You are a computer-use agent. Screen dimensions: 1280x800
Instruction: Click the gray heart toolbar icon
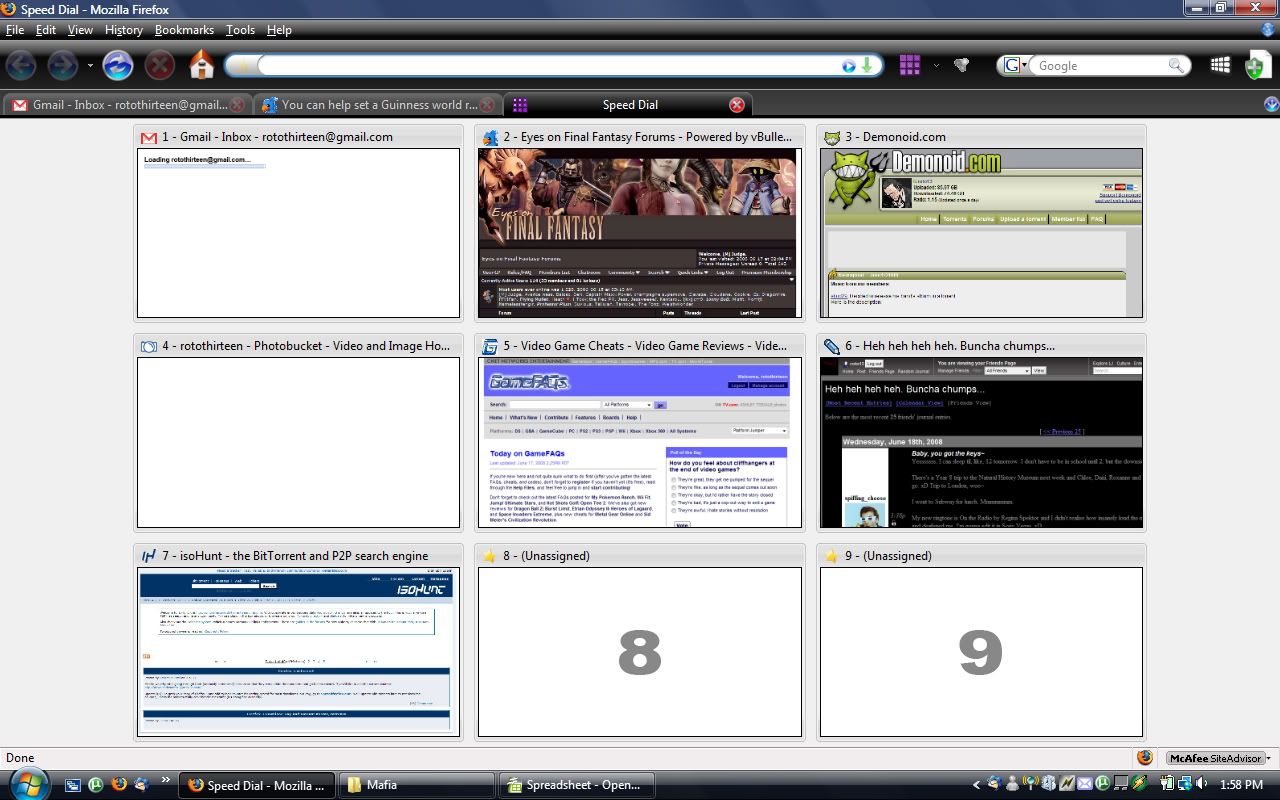[x=961, y=66]
